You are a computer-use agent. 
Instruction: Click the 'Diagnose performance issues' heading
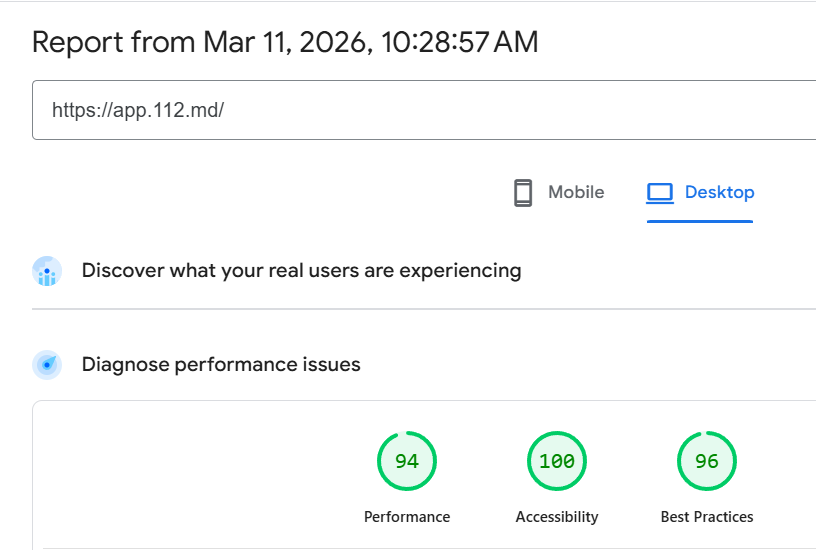point(220,364)
